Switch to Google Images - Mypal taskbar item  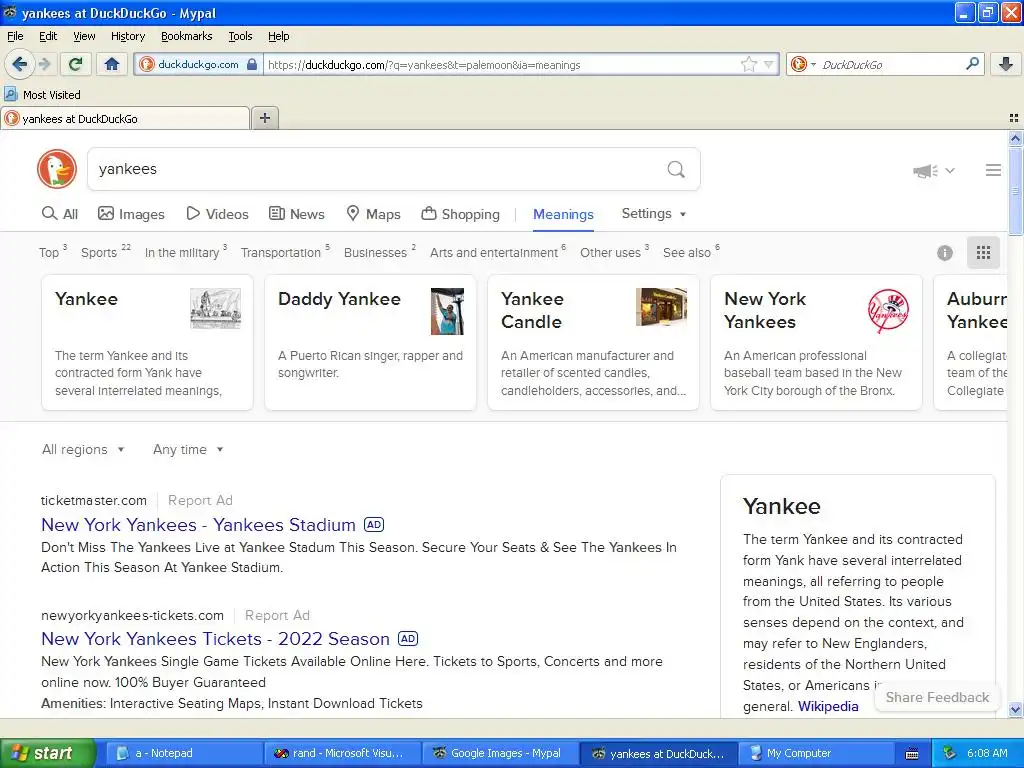[x=500, y=753]
